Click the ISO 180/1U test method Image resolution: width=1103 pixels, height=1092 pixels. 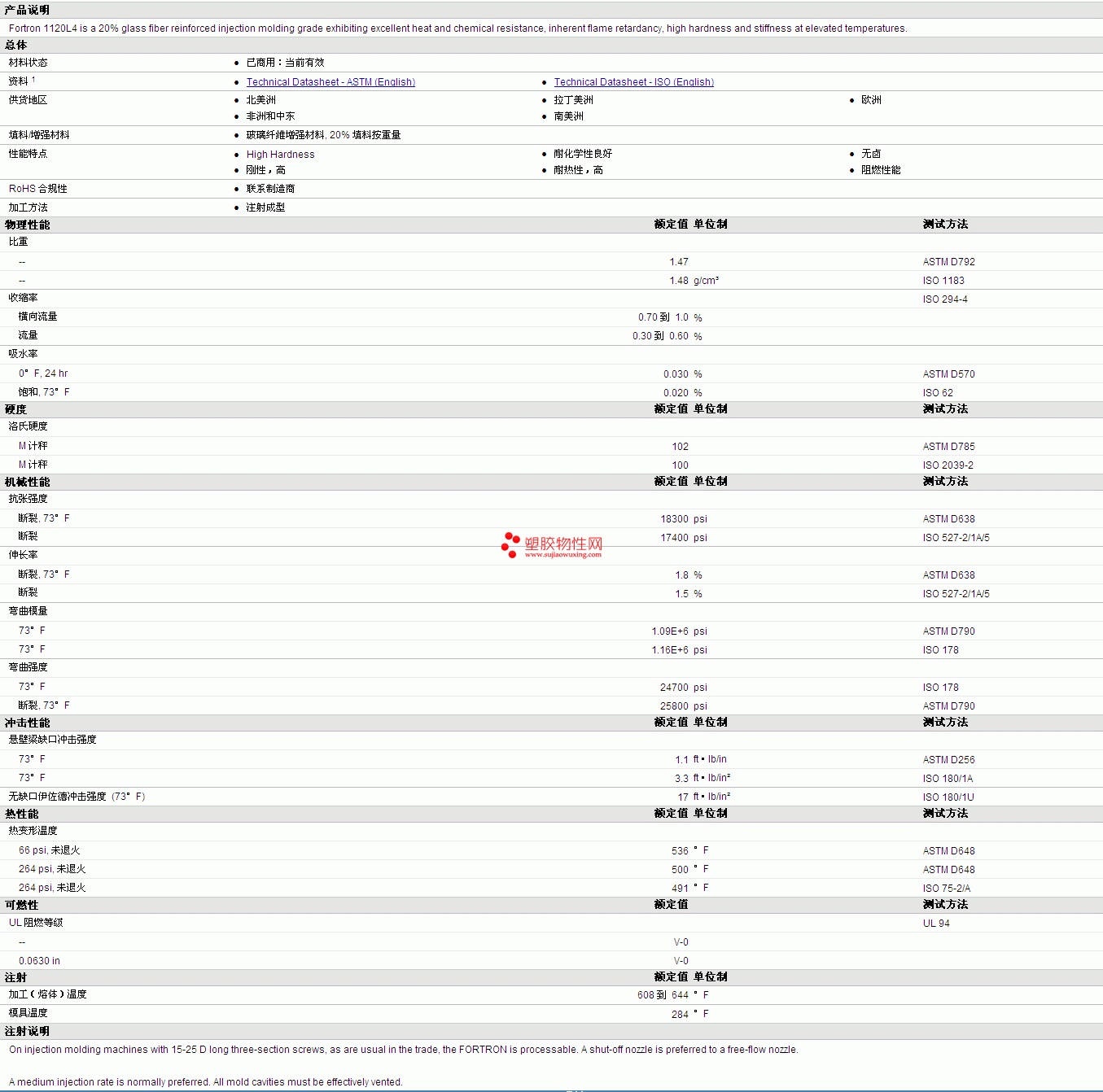pos(948,797)
